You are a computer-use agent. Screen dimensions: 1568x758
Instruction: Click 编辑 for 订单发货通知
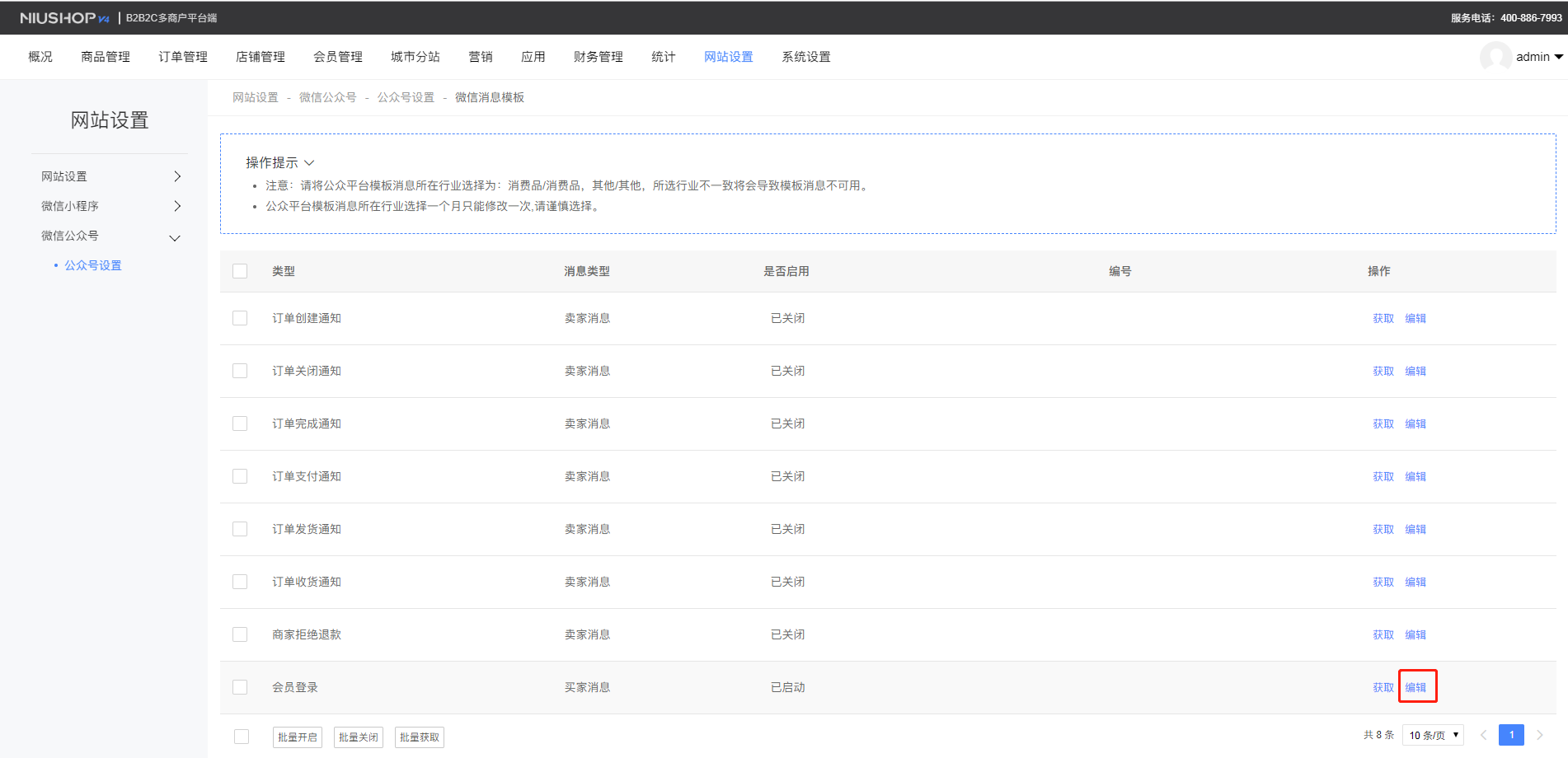1415,529
